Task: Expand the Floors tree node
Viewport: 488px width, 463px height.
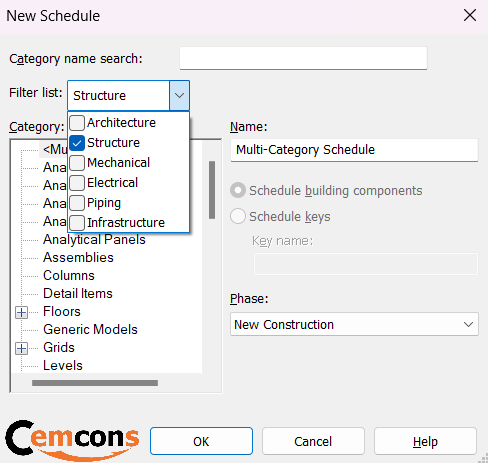Action: (x=22, y=312)
